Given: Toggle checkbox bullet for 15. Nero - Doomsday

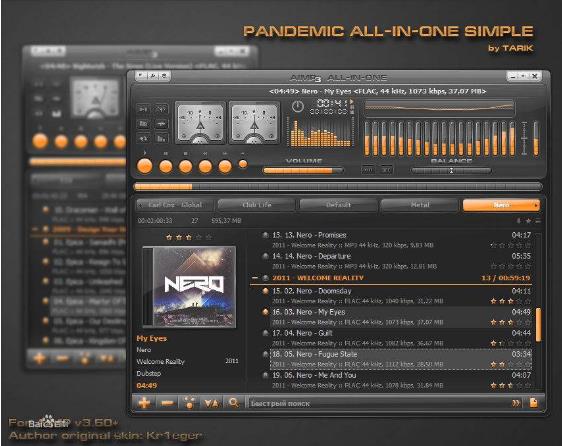Looking at the screenshot, I should [266, 291].
